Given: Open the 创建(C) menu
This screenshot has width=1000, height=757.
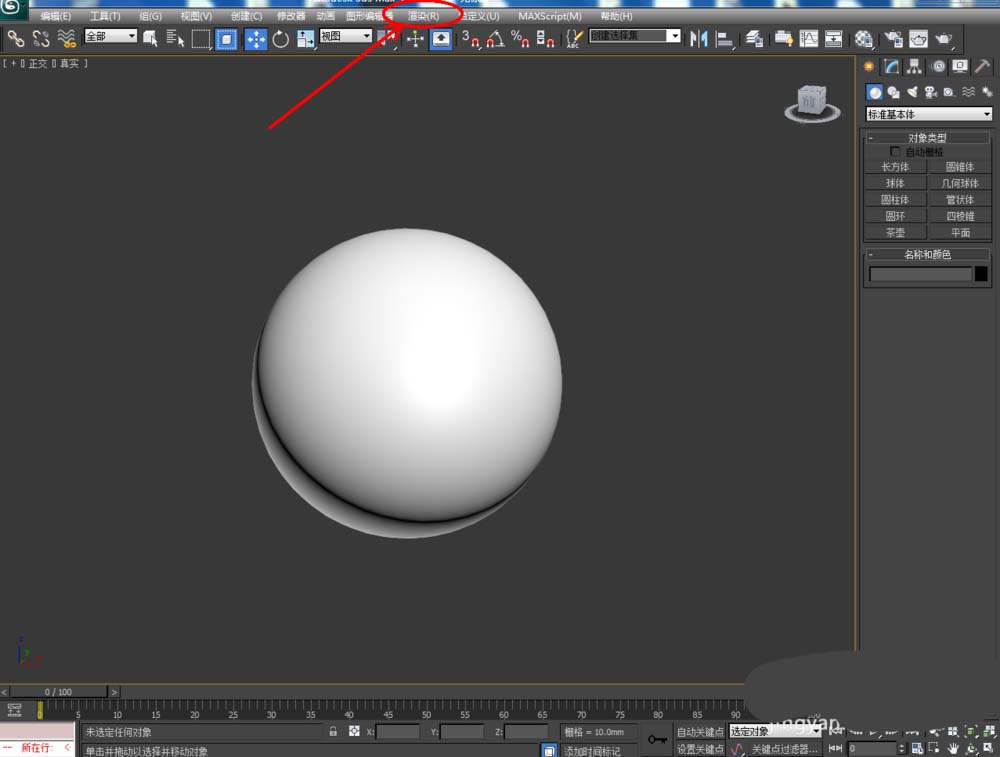Looking at the screenshot, I should pyautogui.click(x=246, y=16).
